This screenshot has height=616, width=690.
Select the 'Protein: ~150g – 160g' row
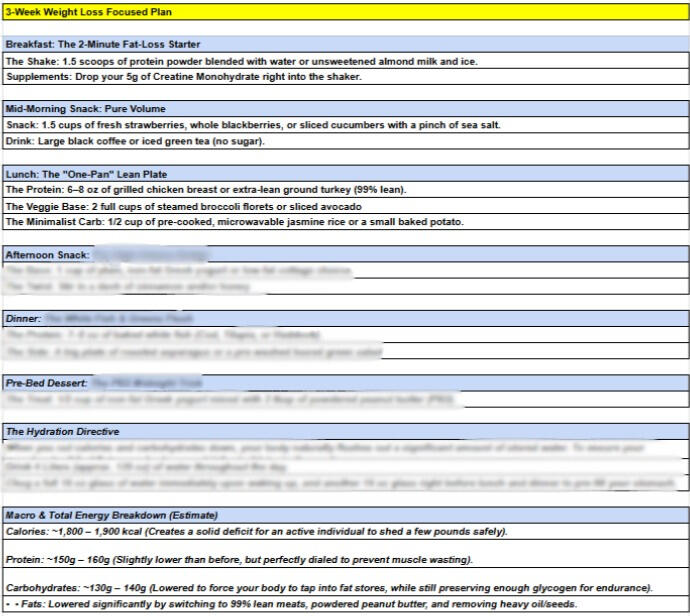[345, 554]
